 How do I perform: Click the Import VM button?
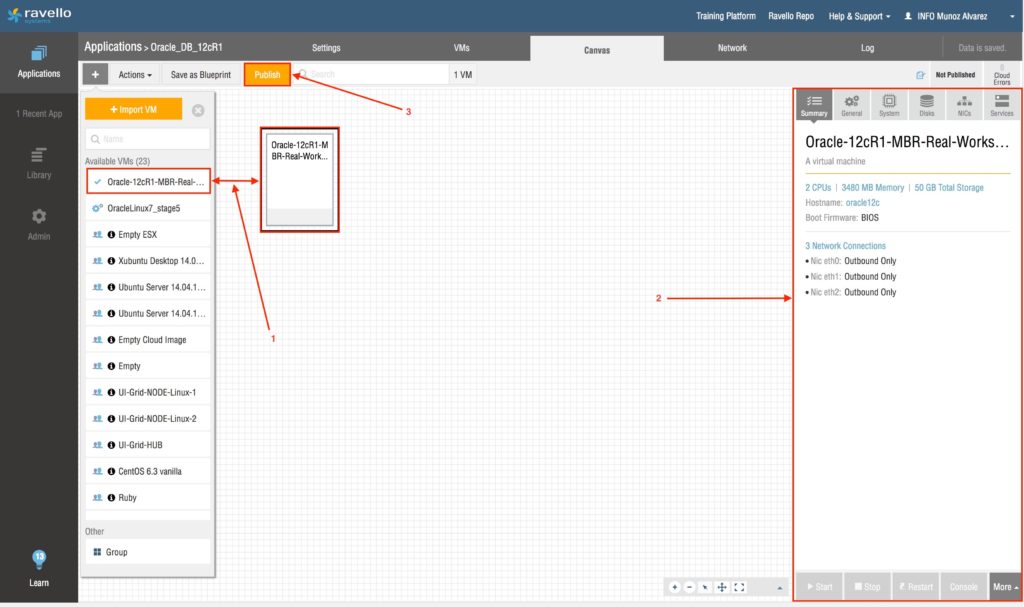[133, 109]
